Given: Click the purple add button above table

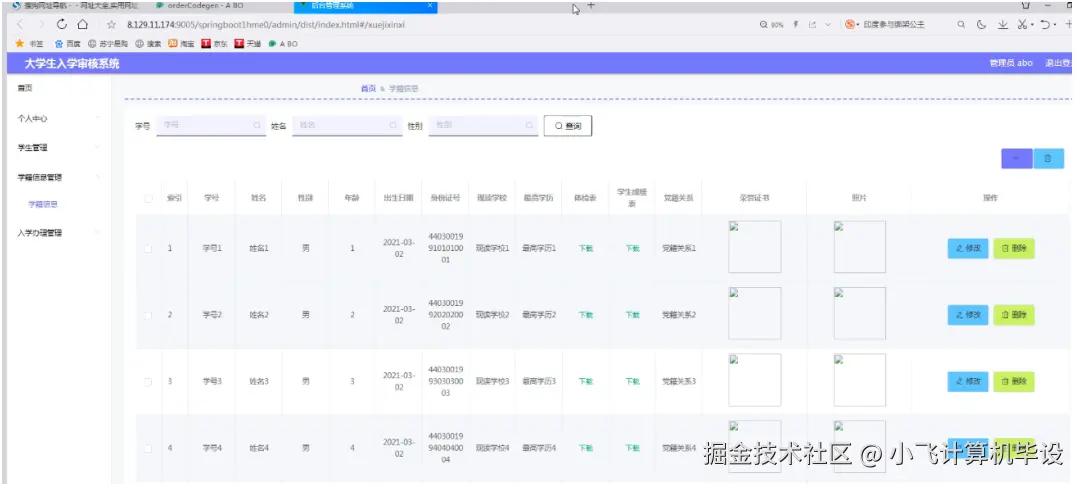Looking at the screenshot, I should coord(1017,158).
